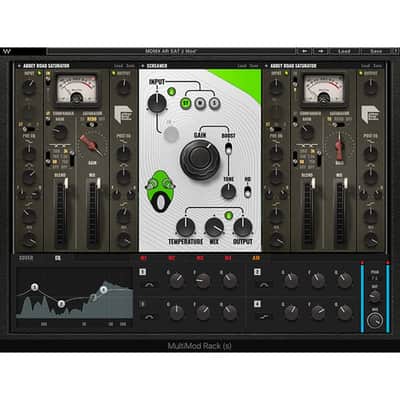Open filter type selector for EQ band 2
The height and width of the screenshot is (400, 400).
[x=263, y=285]
